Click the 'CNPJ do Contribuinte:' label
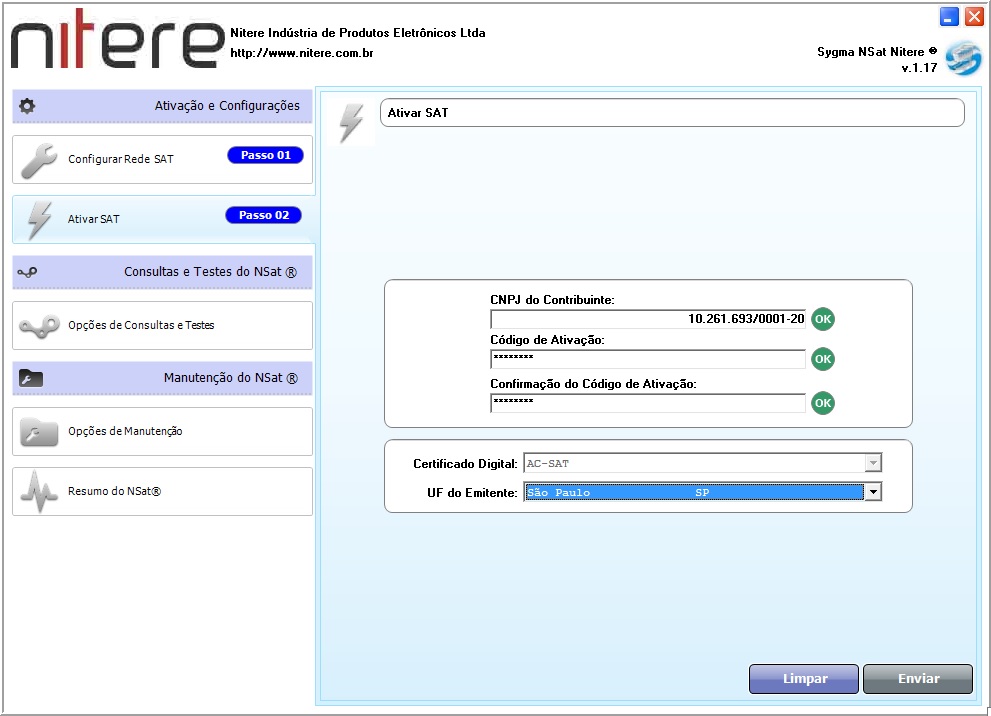 tap(552, 300)
